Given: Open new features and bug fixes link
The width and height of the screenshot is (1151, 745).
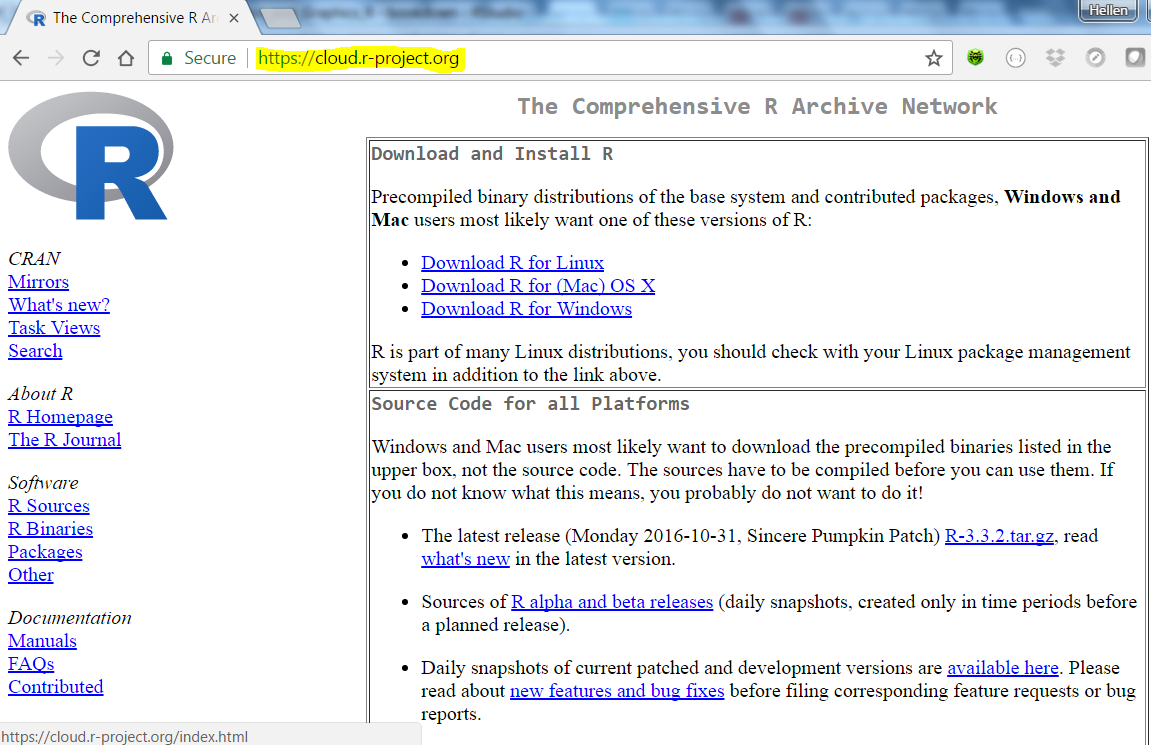Looking at the screenshot, I should coord(617,691).
